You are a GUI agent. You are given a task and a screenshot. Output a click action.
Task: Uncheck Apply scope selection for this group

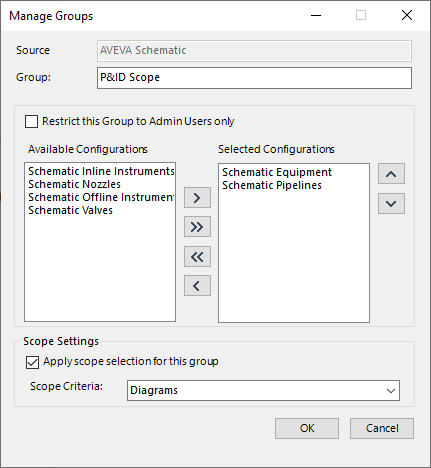pyautogui.click(x=32, y=362)
